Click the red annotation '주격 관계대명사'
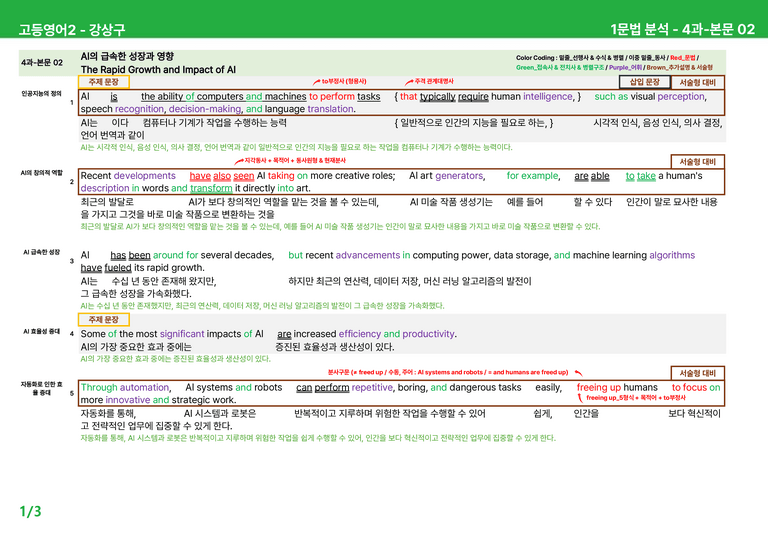 click(x=433, y=81)
